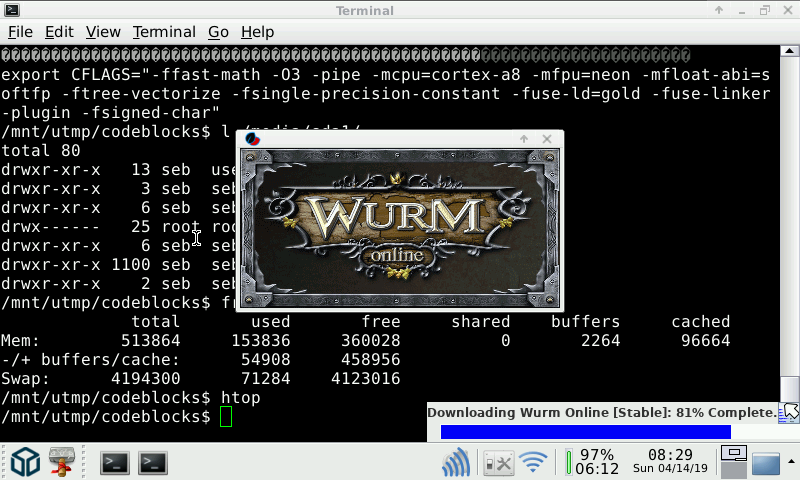Open the Go menu
800x480 pixels.
(218, 32)
